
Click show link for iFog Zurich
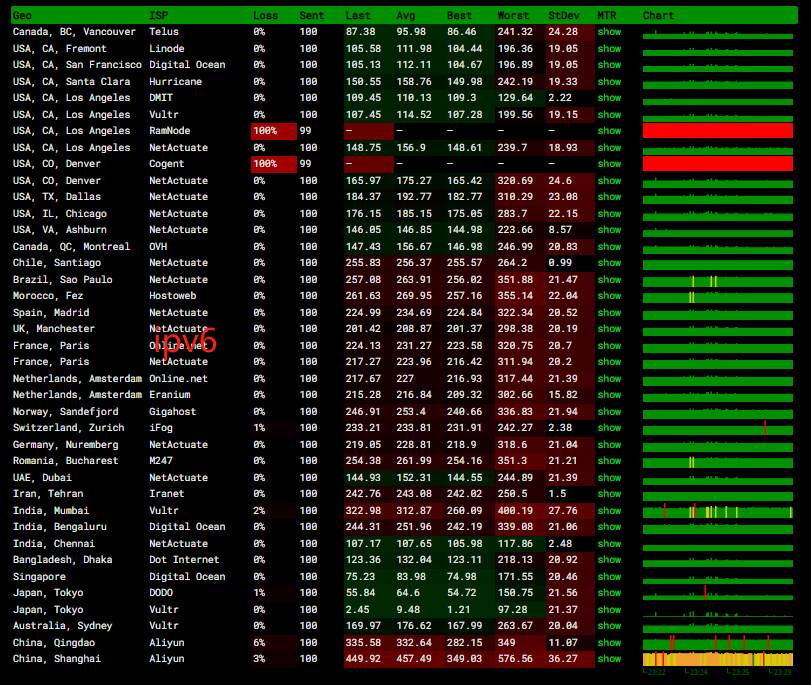(609, 428)
